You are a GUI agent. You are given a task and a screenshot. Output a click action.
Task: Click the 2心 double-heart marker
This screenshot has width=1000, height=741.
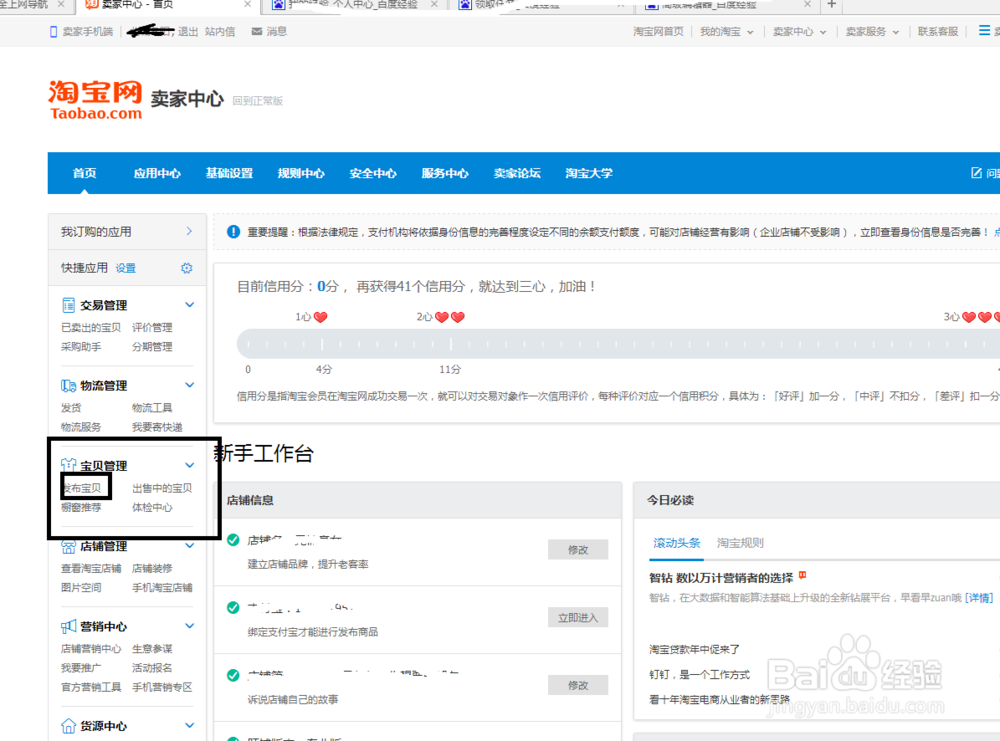coord(441,317)
